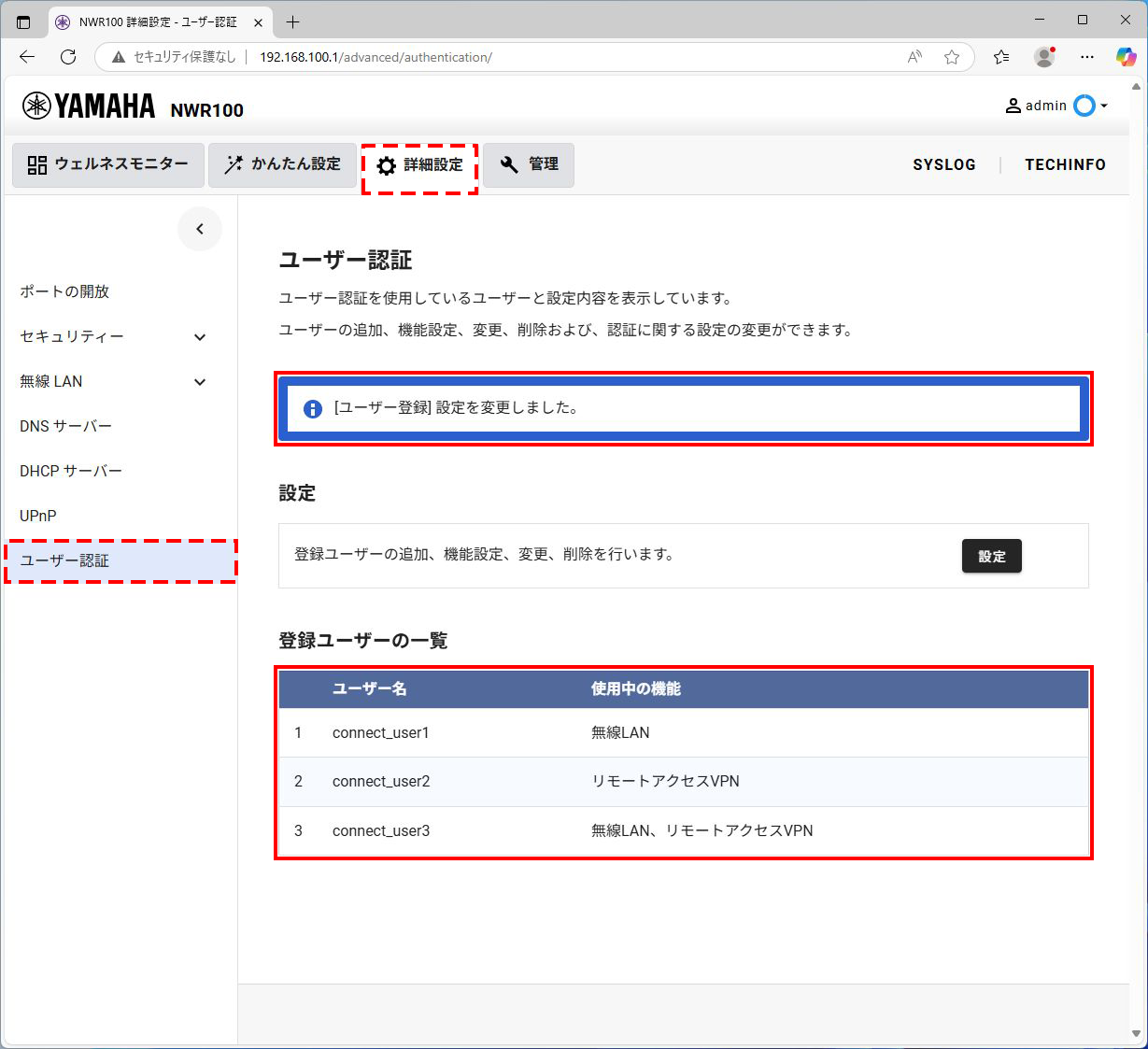
Task: Open the browser favorites list icon
Action: point(1001,57)
